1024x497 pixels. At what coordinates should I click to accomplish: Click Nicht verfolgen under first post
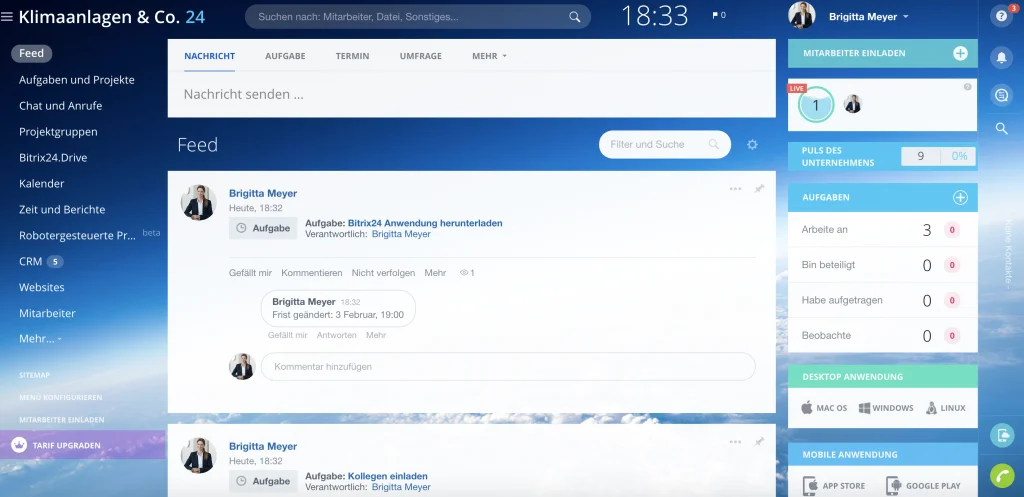point(383,273)
